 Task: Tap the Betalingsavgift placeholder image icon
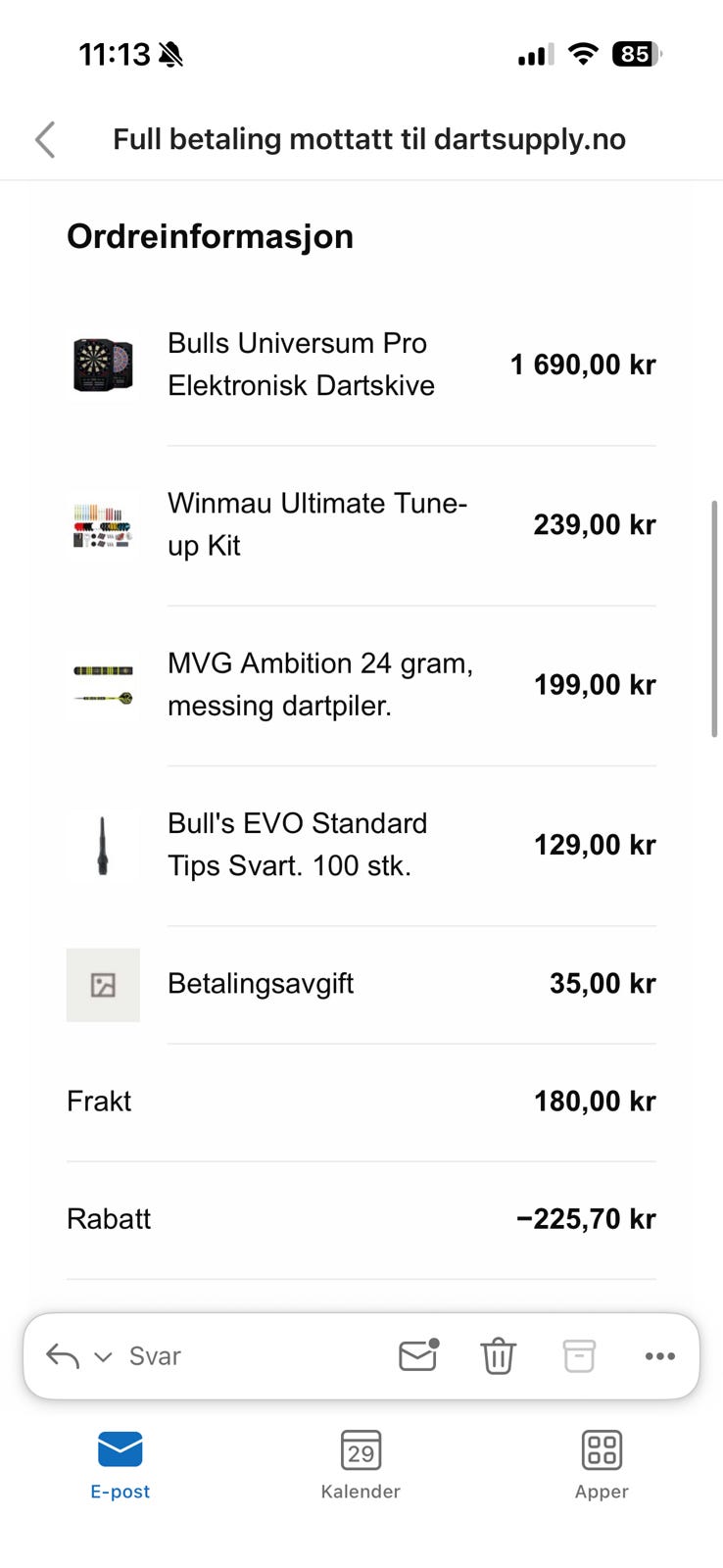[x=103, y=985]
